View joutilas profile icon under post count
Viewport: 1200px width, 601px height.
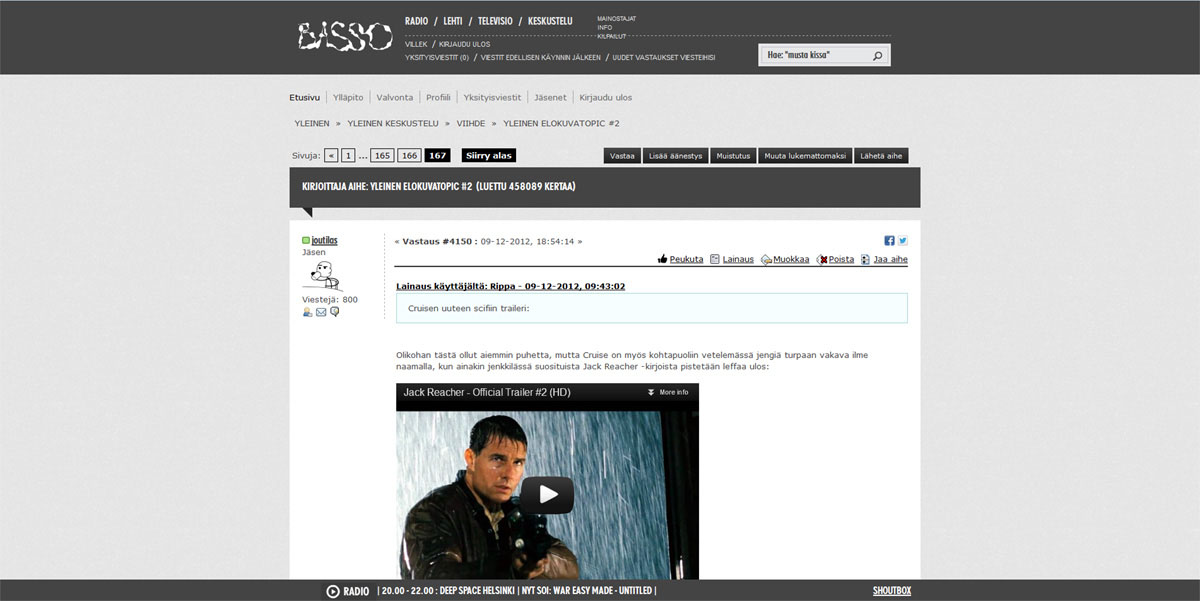coord(308,312)
